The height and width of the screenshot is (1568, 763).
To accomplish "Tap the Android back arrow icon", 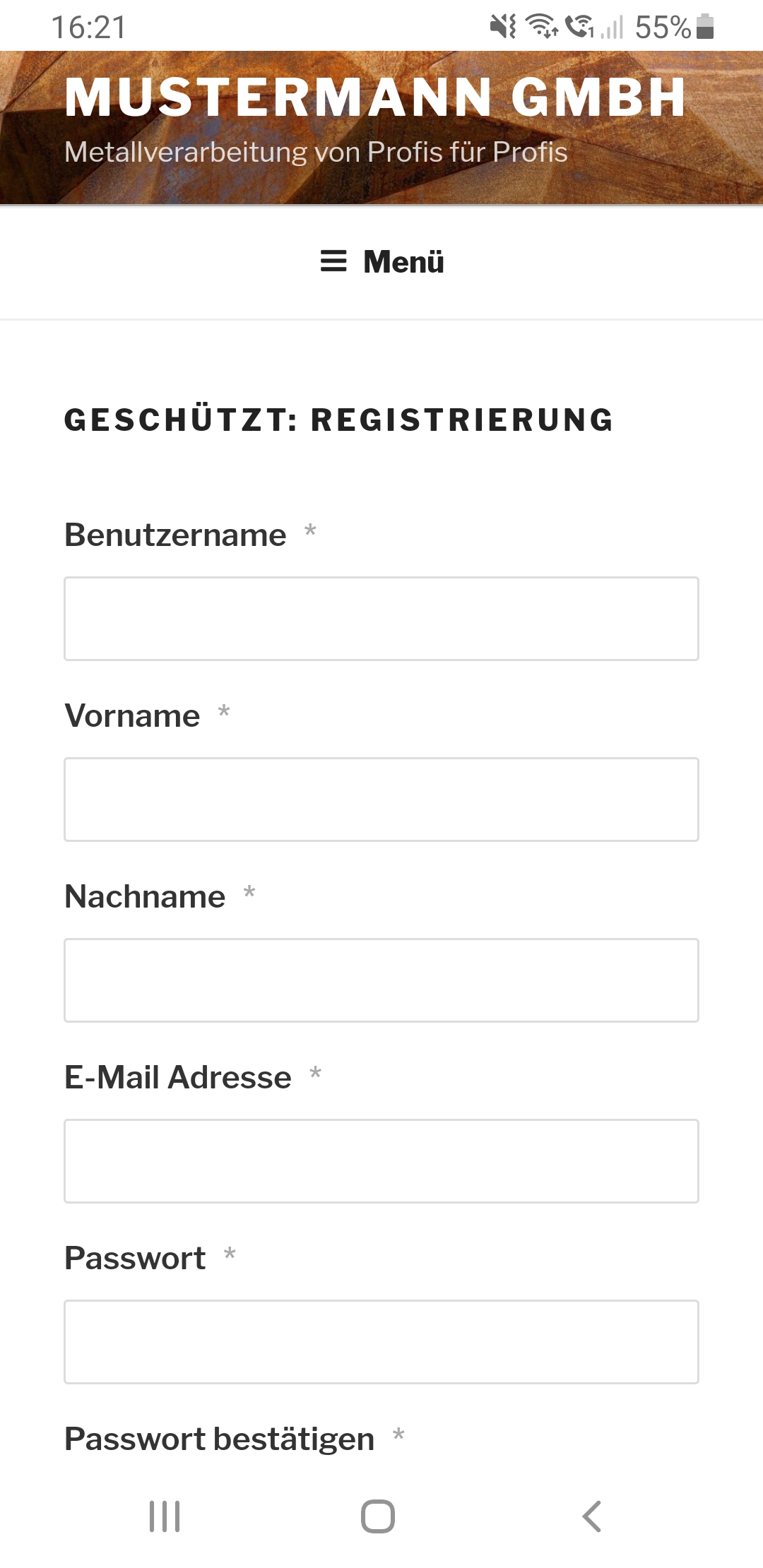I will (x=592, y=1516).
